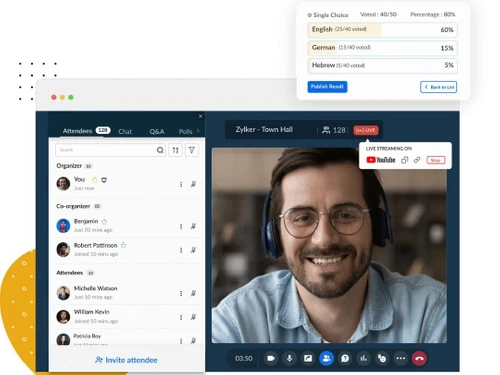Image resolution: width=500 pixels, height=375 pixels.
Task: Switch to the Attendees tab
Action: (86, 131)
